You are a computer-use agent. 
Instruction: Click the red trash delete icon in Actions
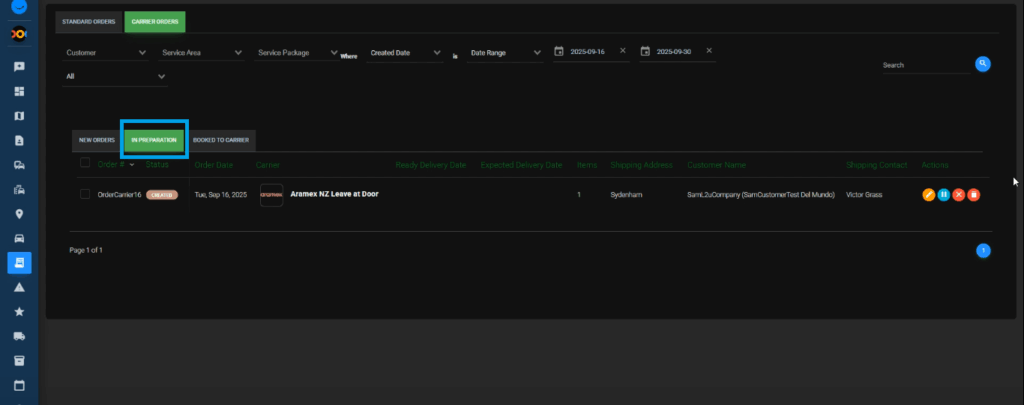(974, 194)
